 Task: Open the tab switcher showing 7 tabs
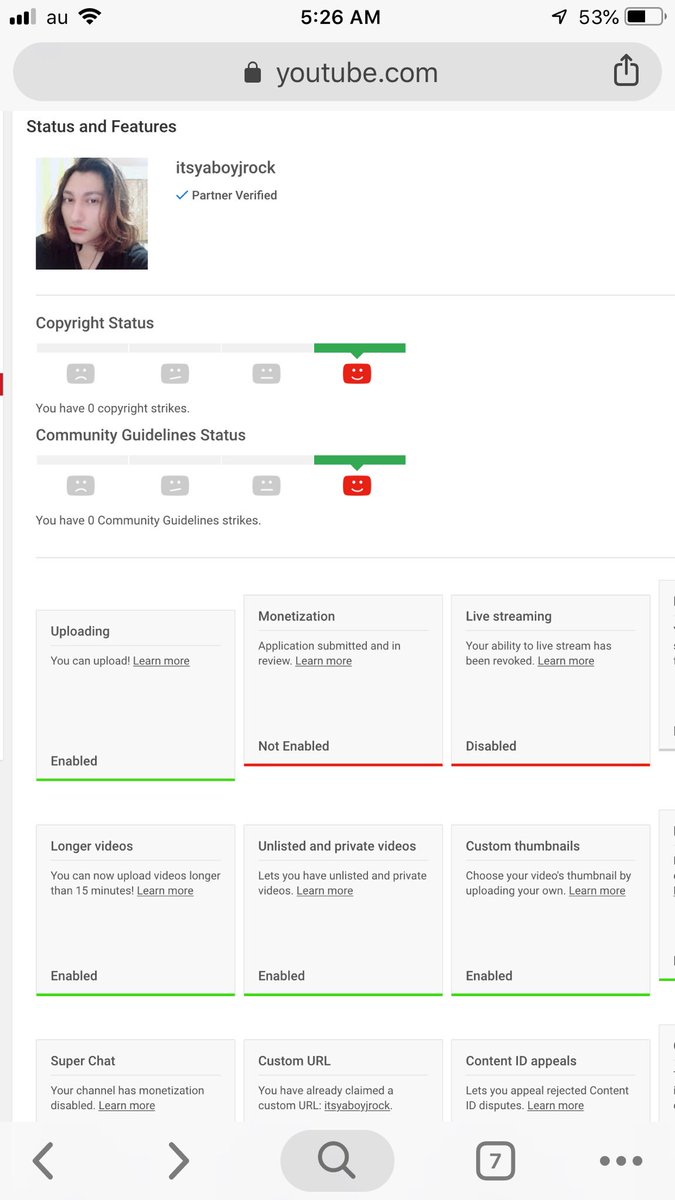495,1161
